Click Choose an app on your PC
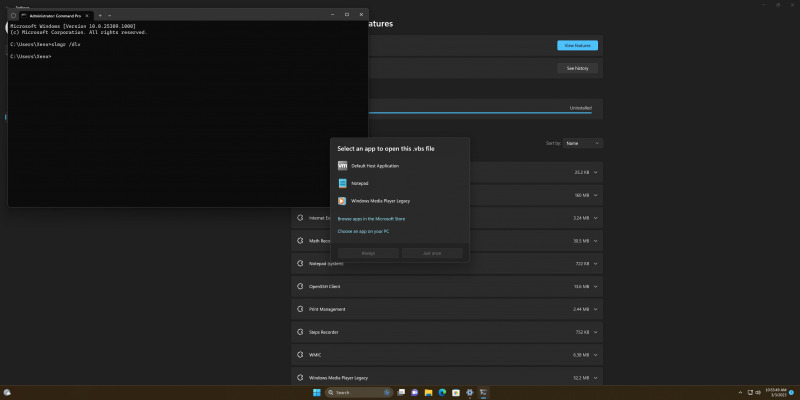800x400 pixels. 363,231
